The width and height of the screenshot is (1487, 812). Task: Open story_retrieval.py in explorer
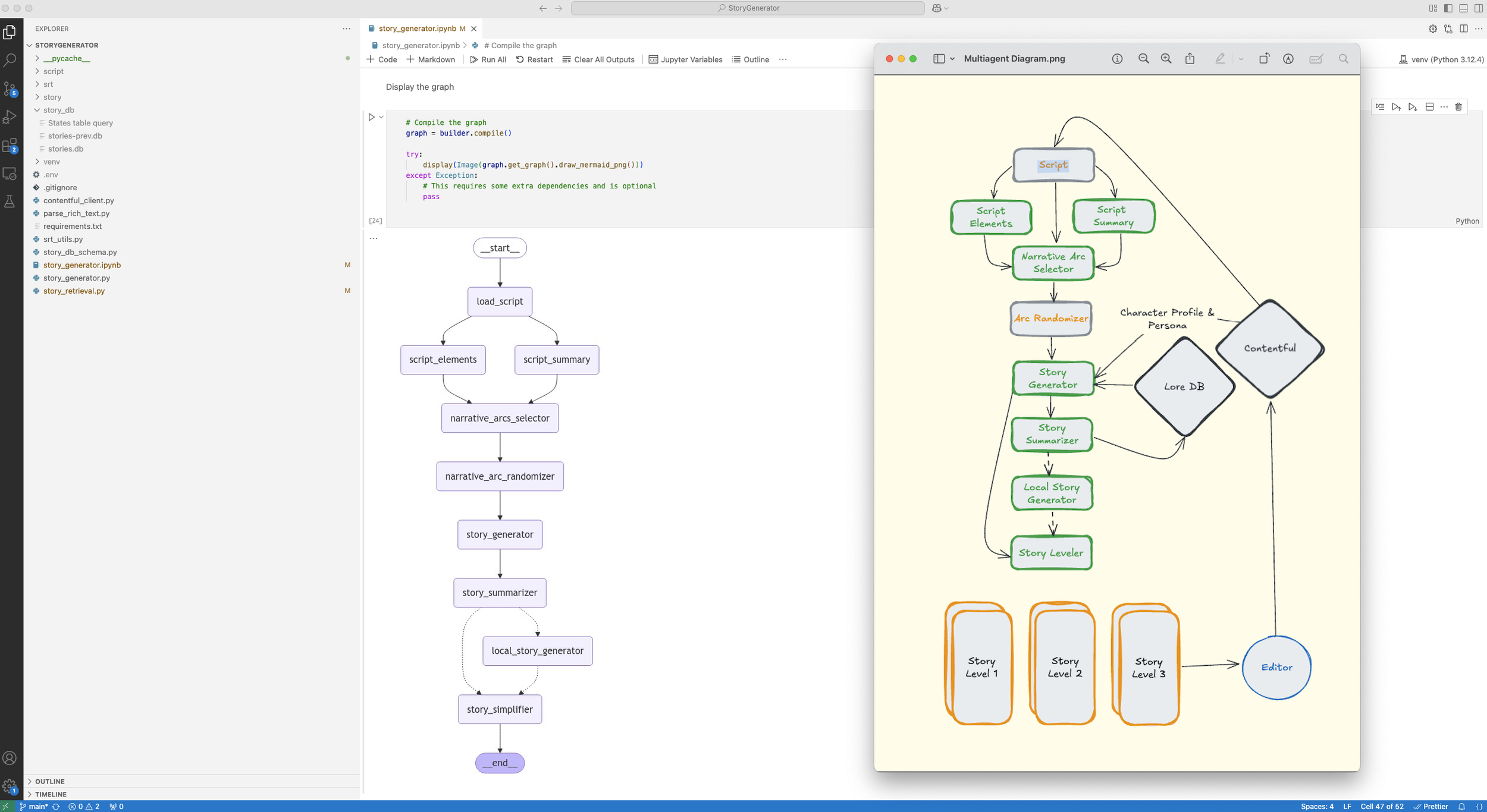pos(74,291)
